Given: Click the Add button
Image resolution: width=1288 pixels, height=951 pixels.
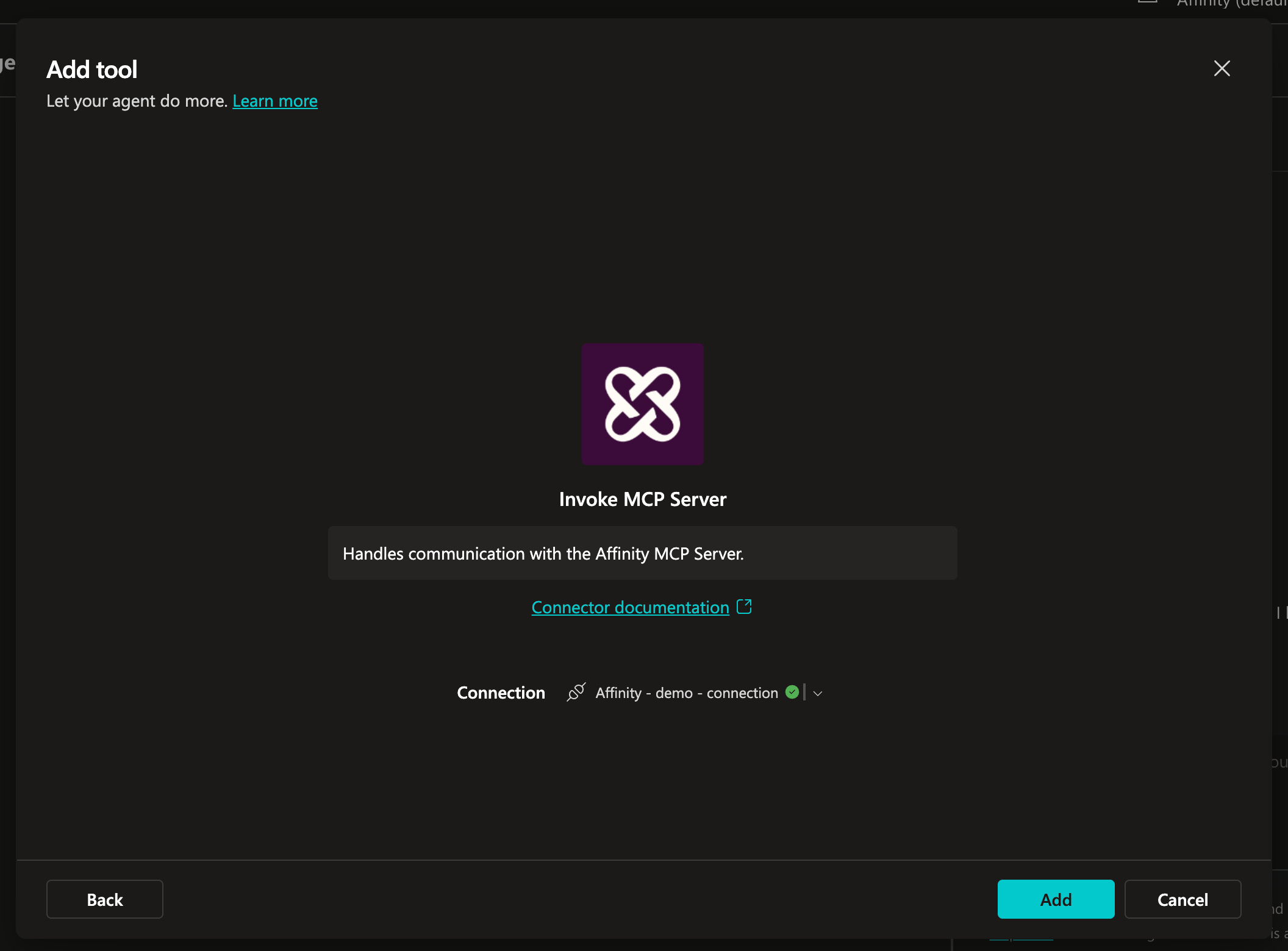Looking at the screenshot, I should tap(1056, 899).
